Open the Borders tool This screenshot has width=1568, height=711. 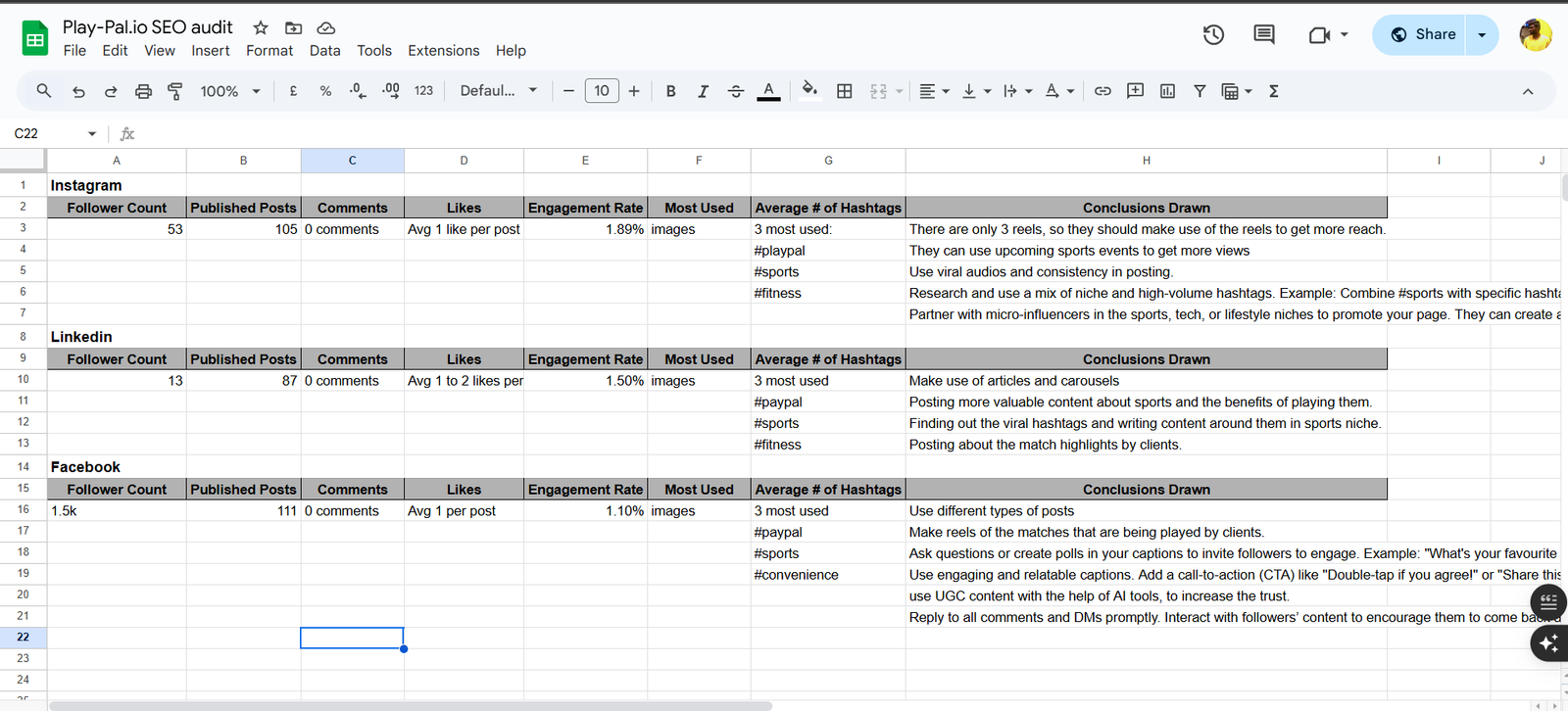tap(844, 91)
